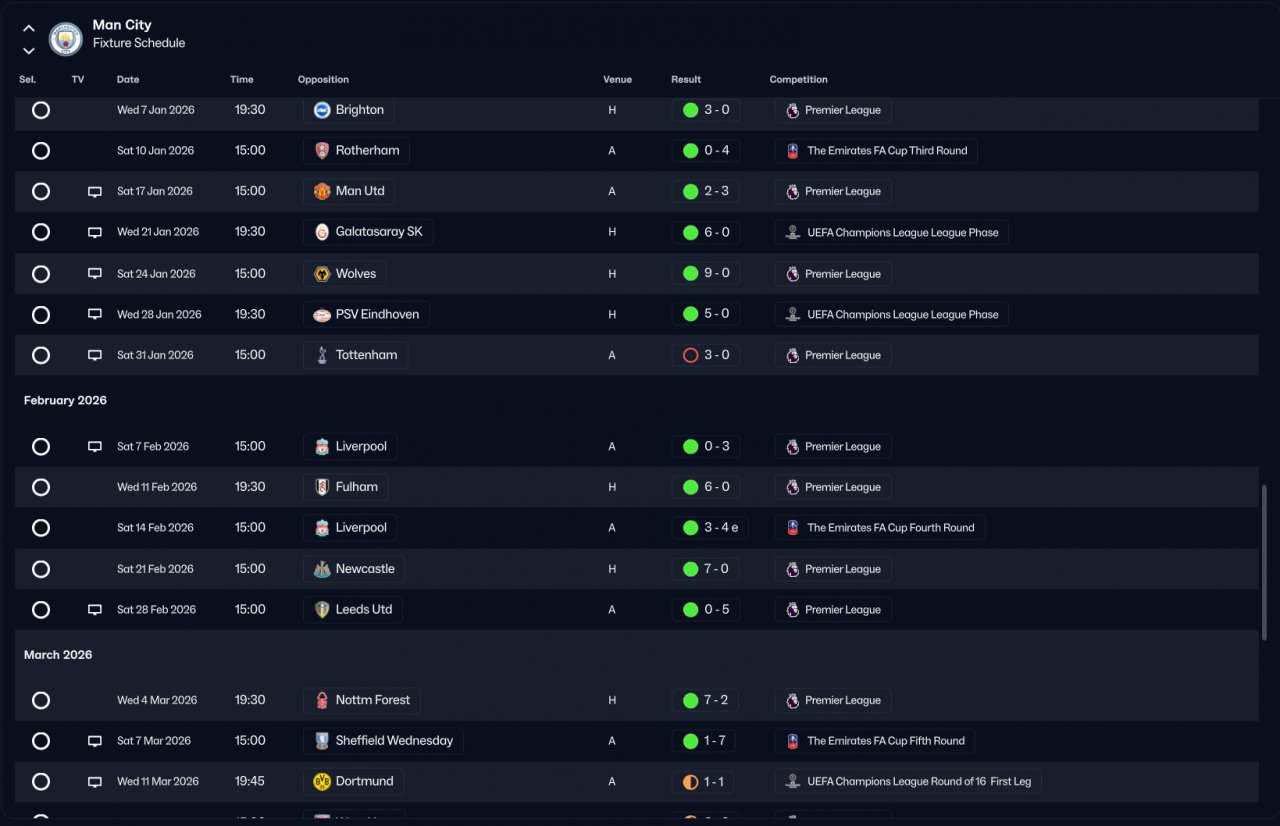
Task: Click the date Sat 17 Jan 2026
Action: [x=155, y=191]
